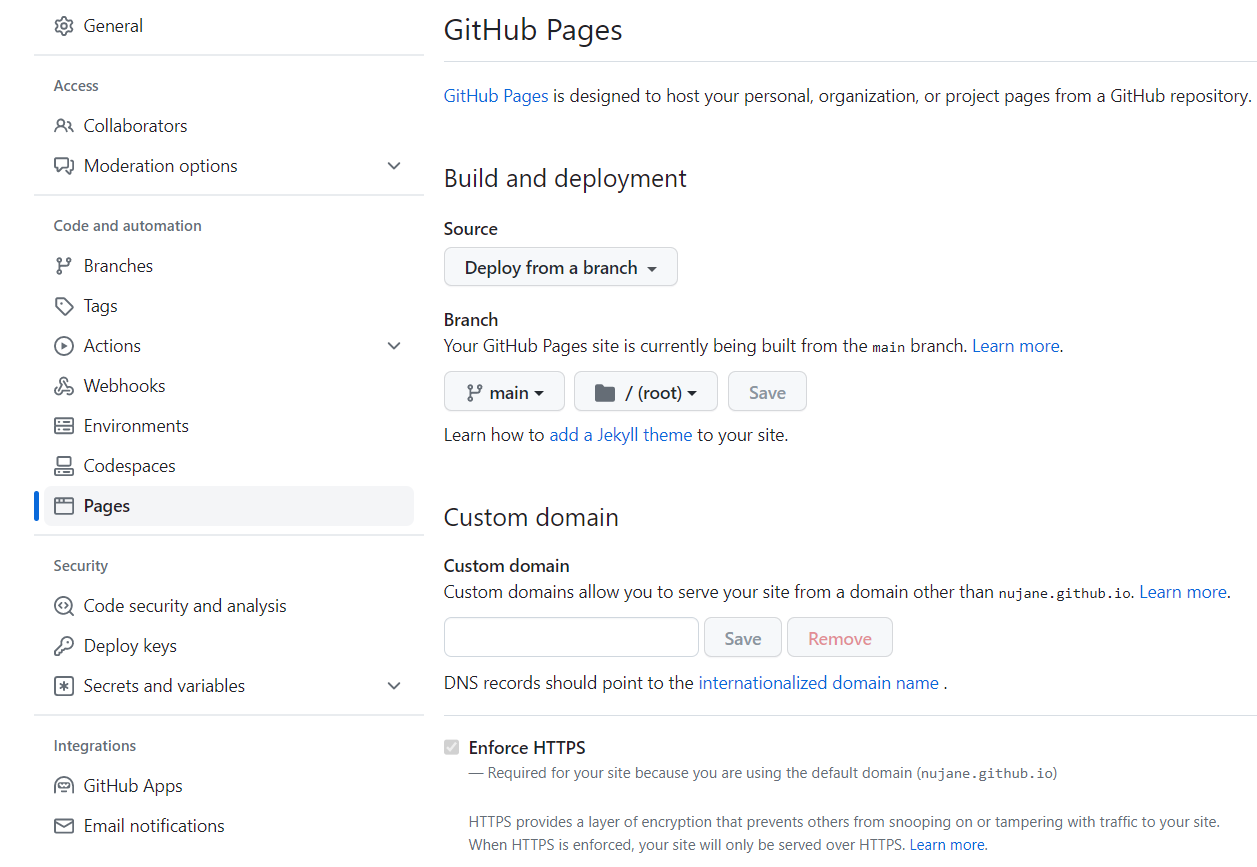Click the Actions play-circle icon
The width and height of the screenshot is (1257, 867).
64,346
